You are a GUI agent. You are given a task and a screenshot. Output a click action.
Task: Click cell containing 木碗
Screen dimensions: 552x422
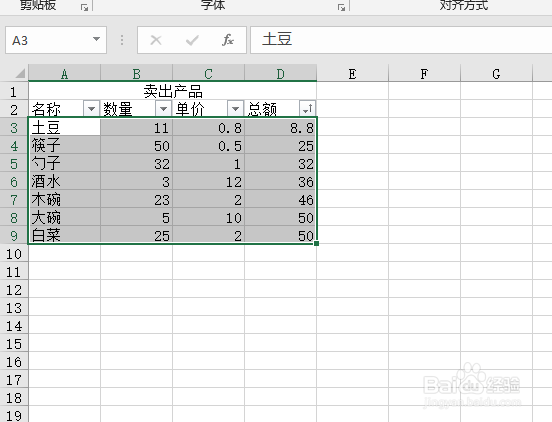coord(64,199)
